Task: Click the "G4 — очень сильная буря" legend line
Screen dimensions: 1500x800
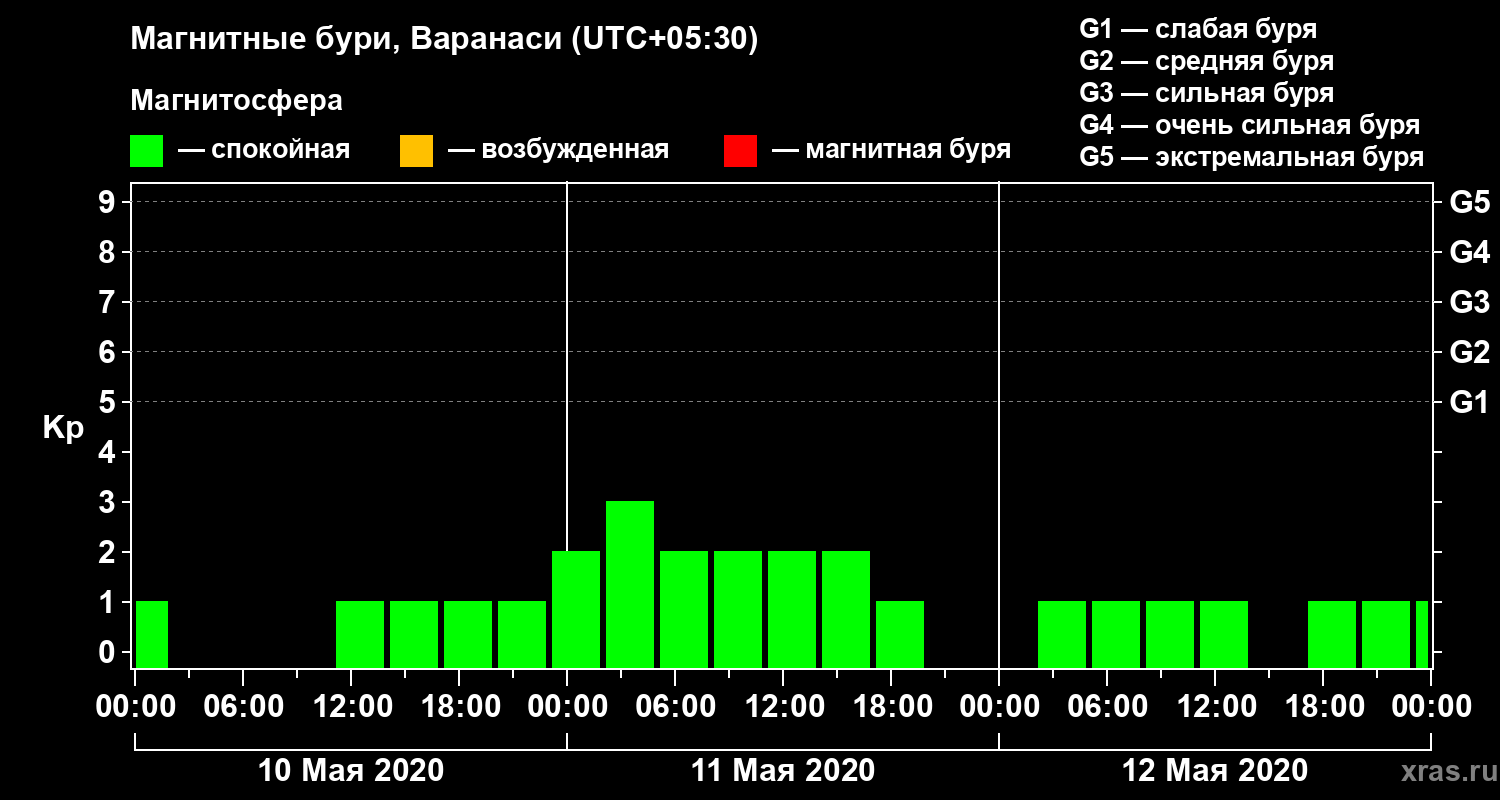Action: (1249, 125)
